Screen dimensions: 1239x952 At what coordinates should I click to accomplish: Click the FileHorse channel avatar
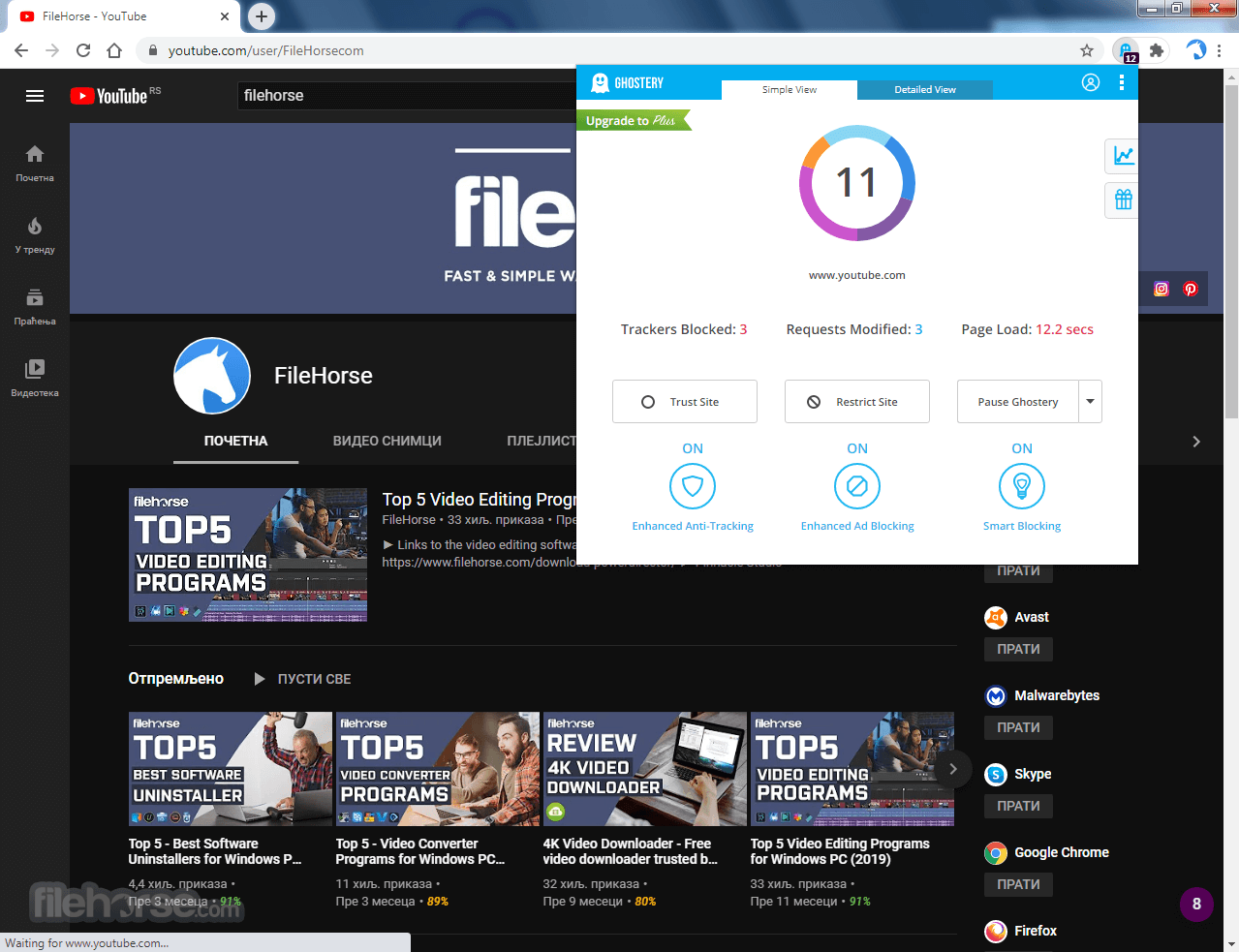pos(212,376)
